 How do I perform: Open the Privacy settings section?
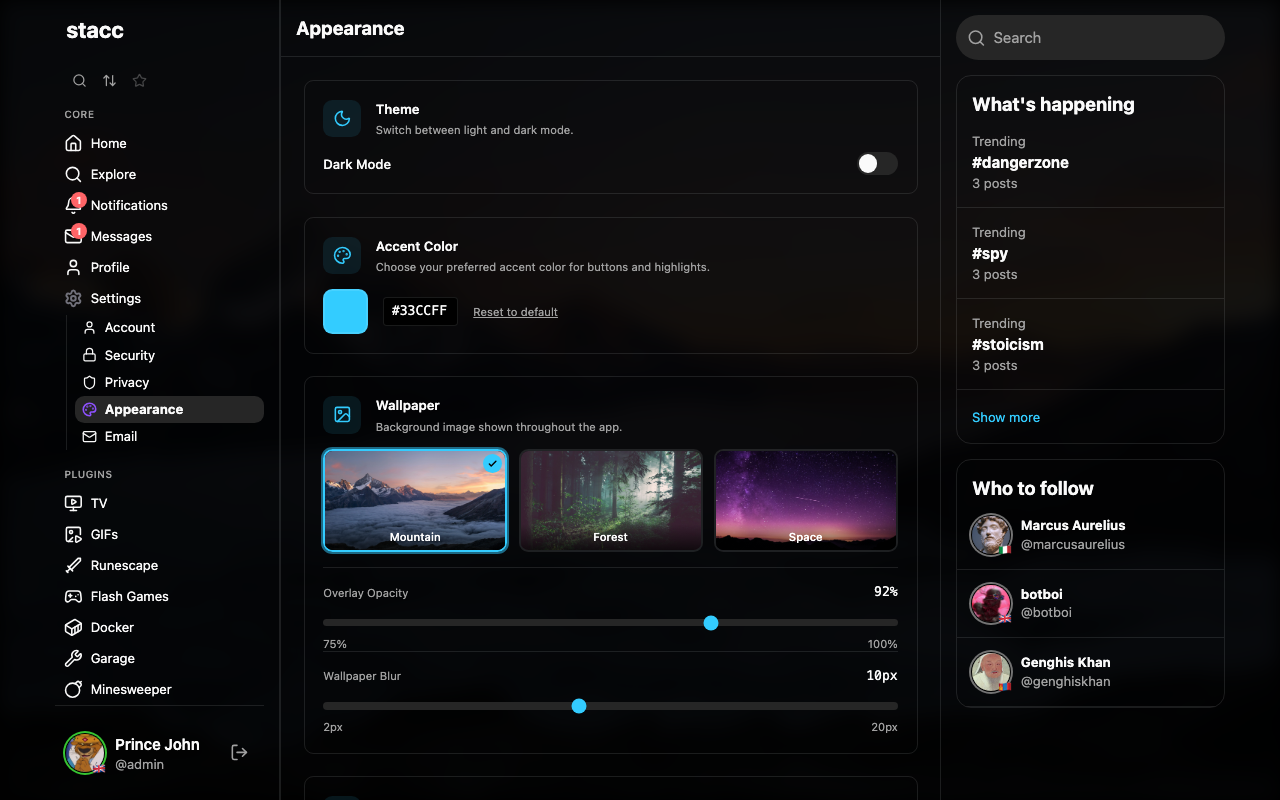(126, 382)
